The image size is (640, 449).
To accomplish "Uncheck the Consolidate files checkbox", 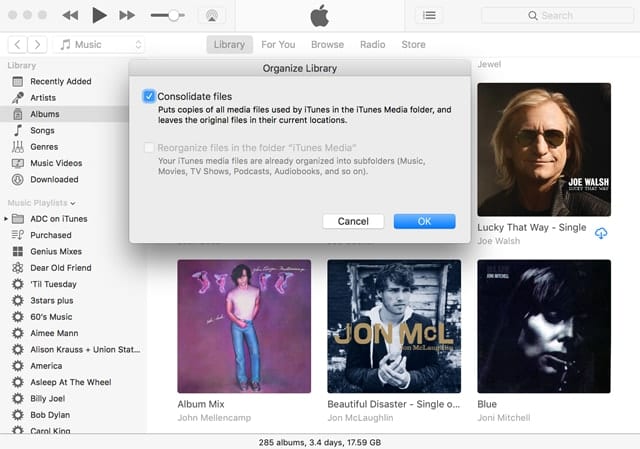I will tap(149, 96).
